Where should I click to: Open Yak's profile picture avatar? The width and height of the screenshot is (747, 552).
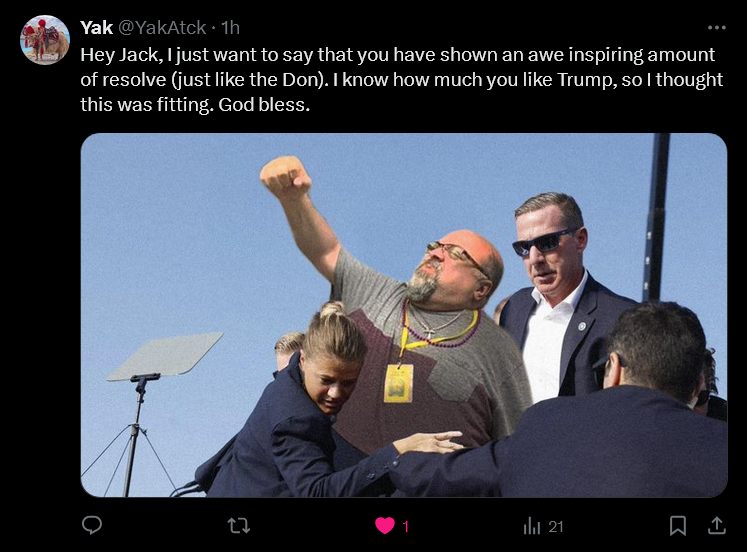tap(45, 41)
